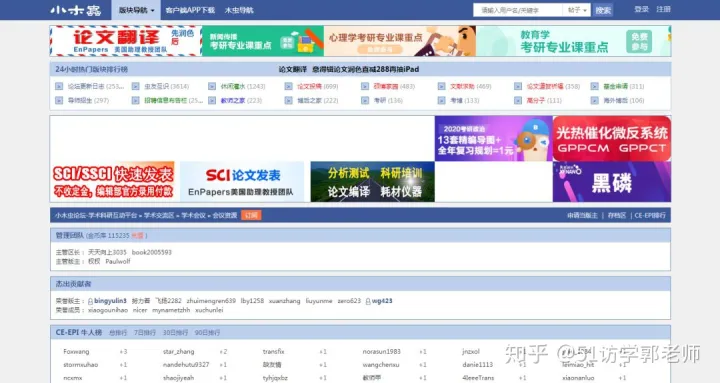This screenshot has width=720, height=383.
Task: Open 客户端APP下载 in the top bar
Action: (190, 10)
